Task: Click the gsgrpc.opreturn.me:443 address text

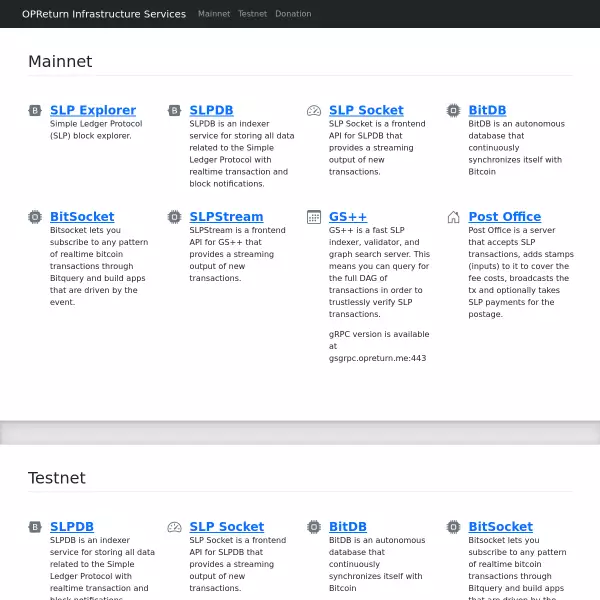Action: pos(377,358)
